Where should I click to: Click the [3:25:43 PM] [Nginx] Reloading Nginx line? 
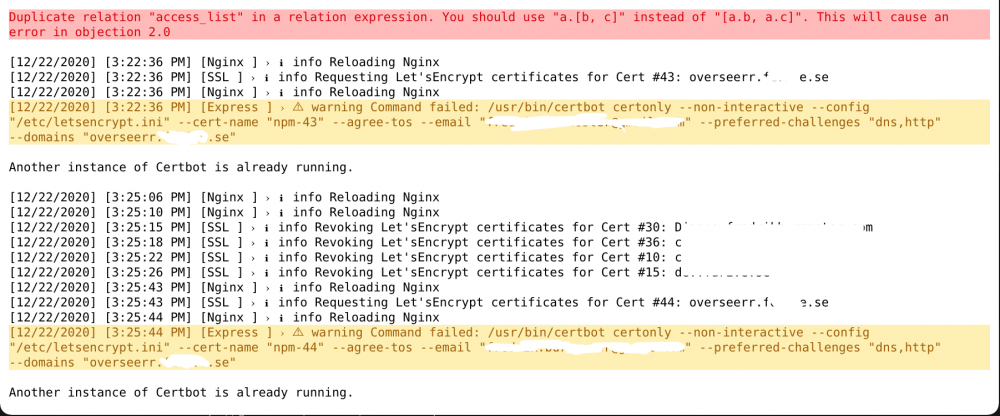tap(224, 287)
